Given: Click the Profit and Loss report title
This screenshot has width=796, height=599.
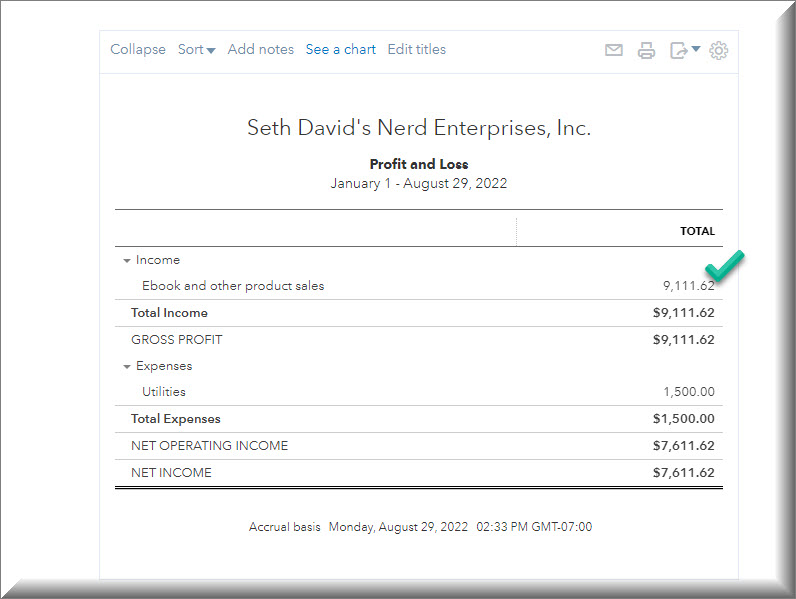Looking at the screenshot, I should [x=419, y=164].
